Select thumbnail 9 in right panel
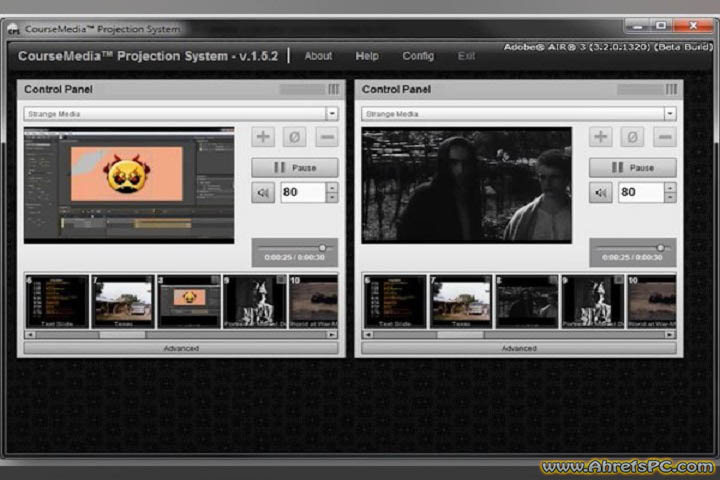Screen dimensions: 720x480 click(593, 302)
